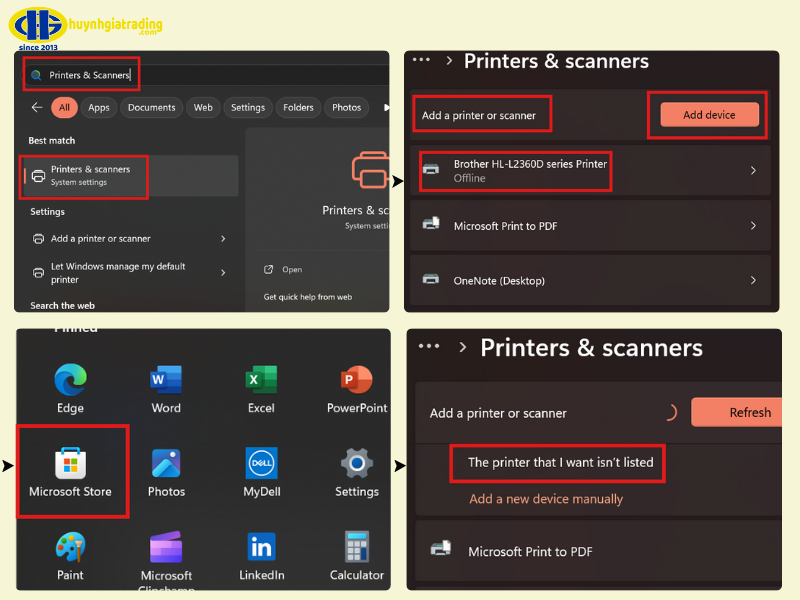Expand the Brother HL-L2360D series Printer entry

[x=752, y=171]
